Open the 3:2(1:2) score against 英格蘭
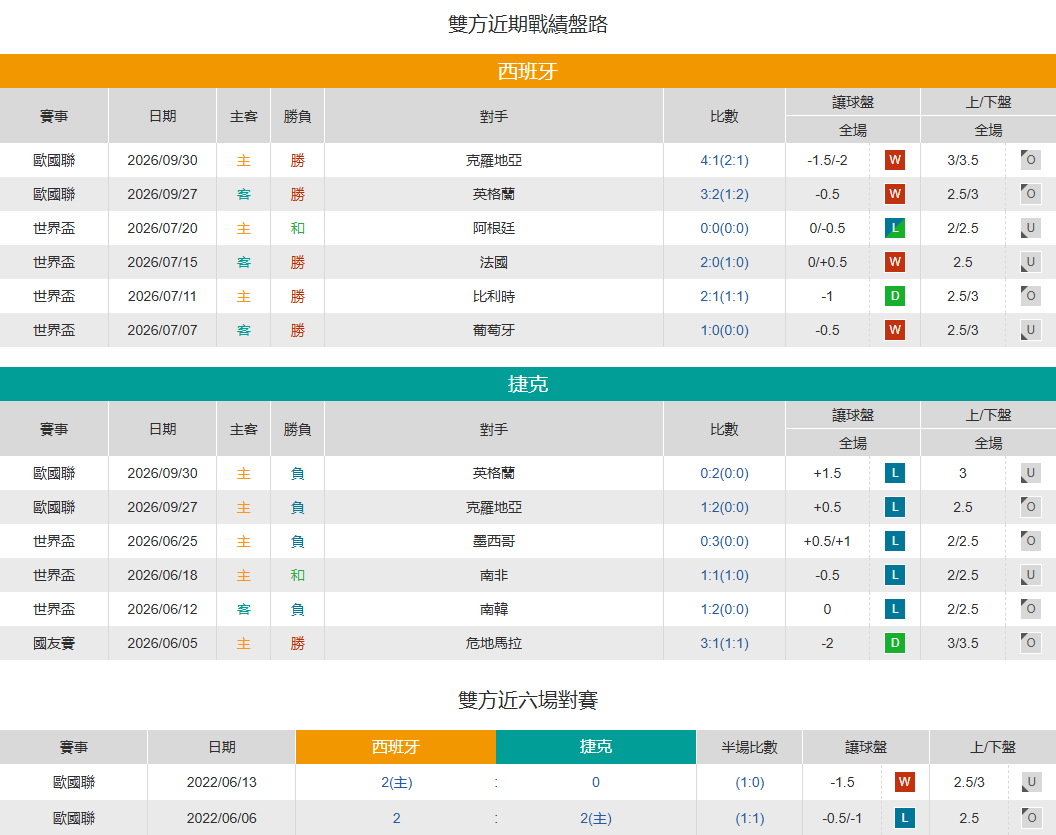Image resolution: width=1056 pixels, height=835 pixels. point(724,195)
